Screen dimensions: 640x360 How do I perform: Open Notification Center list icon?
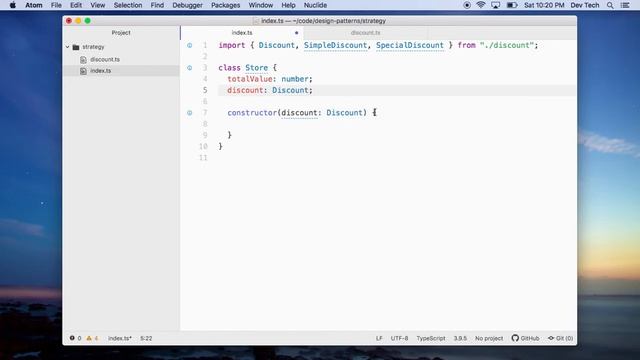pos(625,5)
